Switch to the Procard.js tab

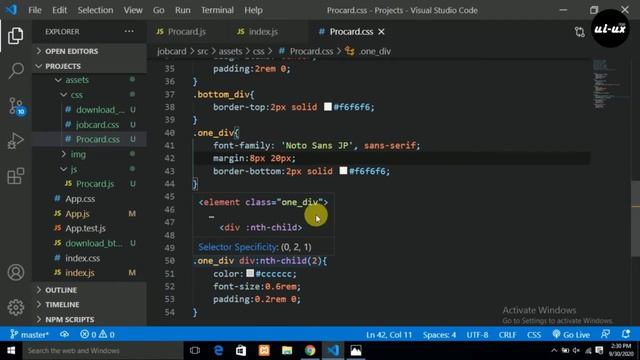186,31
